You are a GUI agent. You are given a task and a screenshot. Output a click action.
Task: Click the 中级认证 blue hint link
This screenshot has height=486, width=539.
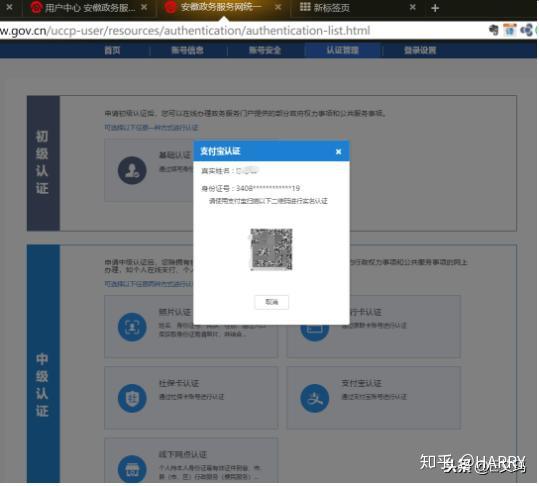(x=148, y=284)
